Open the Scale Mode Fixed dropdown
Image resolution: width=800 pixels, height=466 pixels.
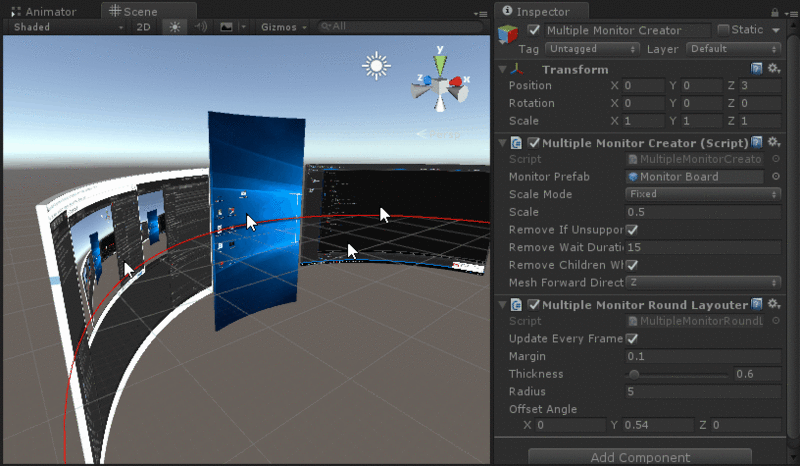click(703, 194)
